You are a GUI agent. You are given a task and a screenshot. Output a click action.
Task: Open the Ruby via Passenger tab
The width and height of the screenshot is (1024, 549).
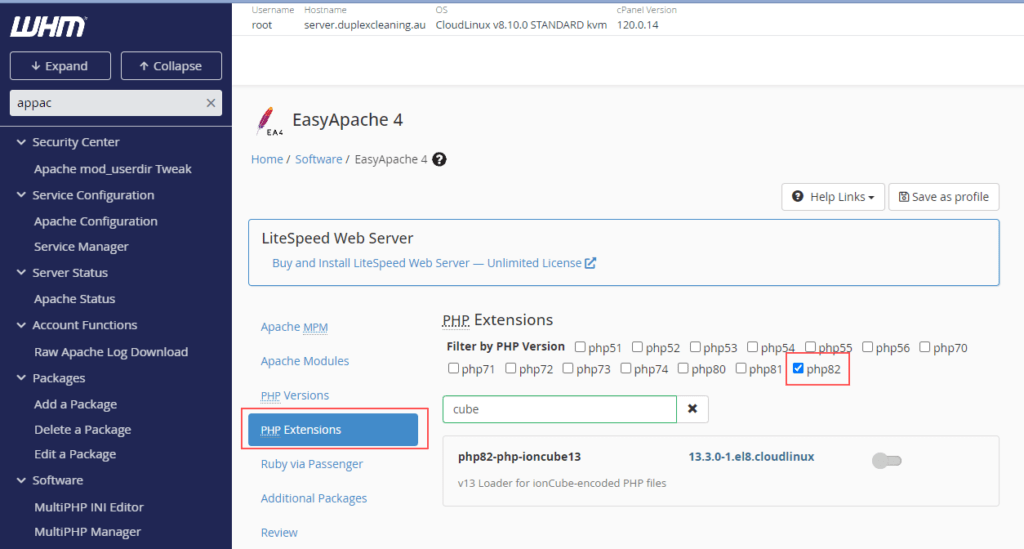[312, 464]
